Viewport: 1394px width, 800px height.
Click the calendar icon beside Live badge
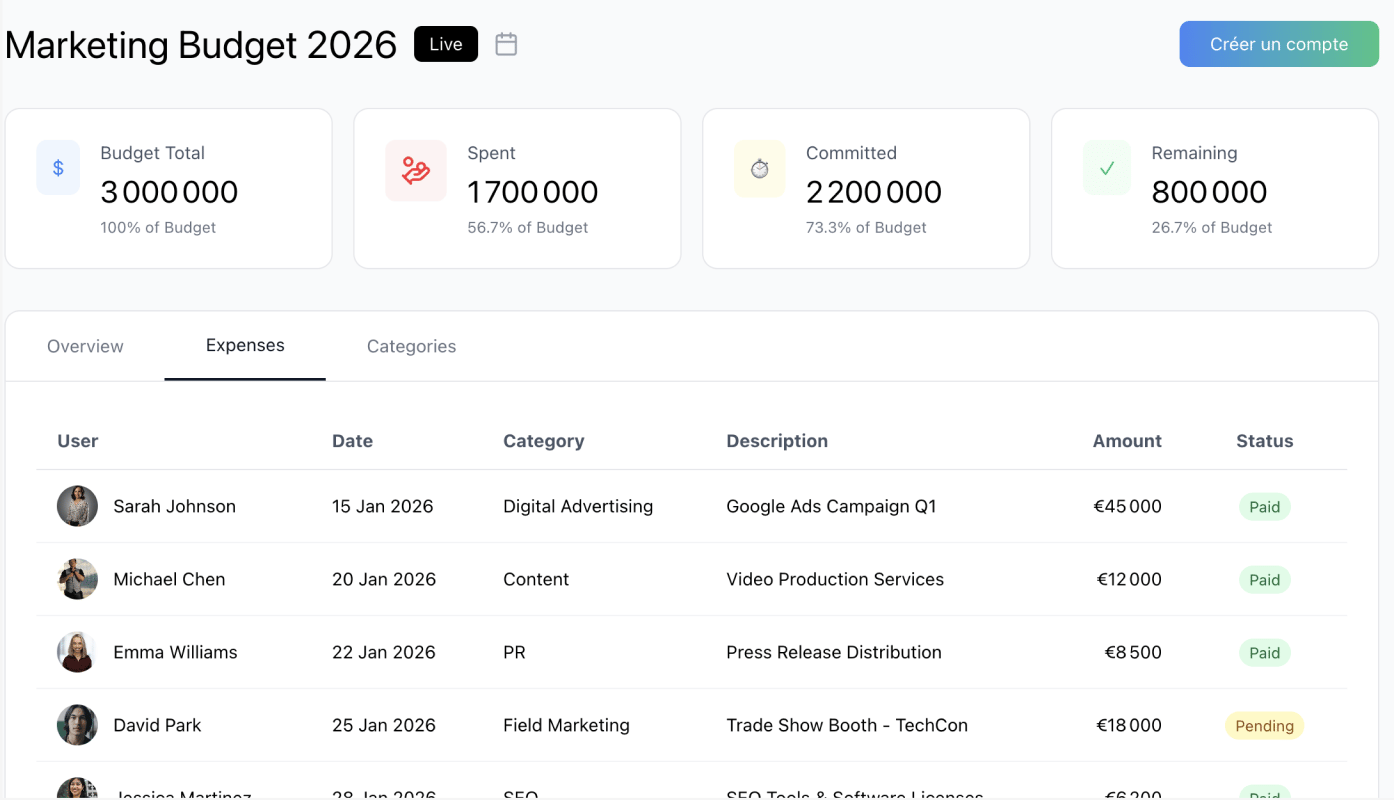506,44
